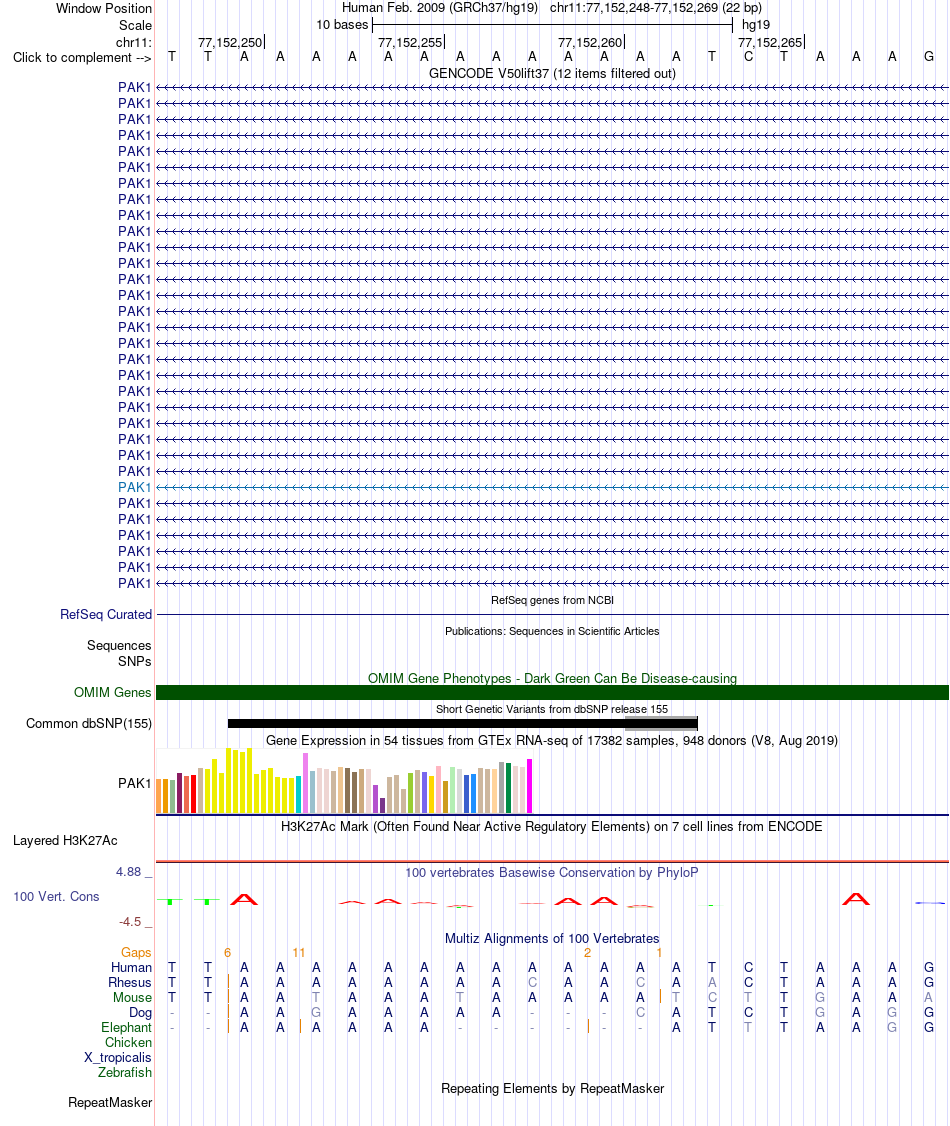Image resolution: width=950 pixels, height=1126 pixels.
Task: Click the 'Click to complement -->' label
Action: pyautogui.click(x=82, y=57)
